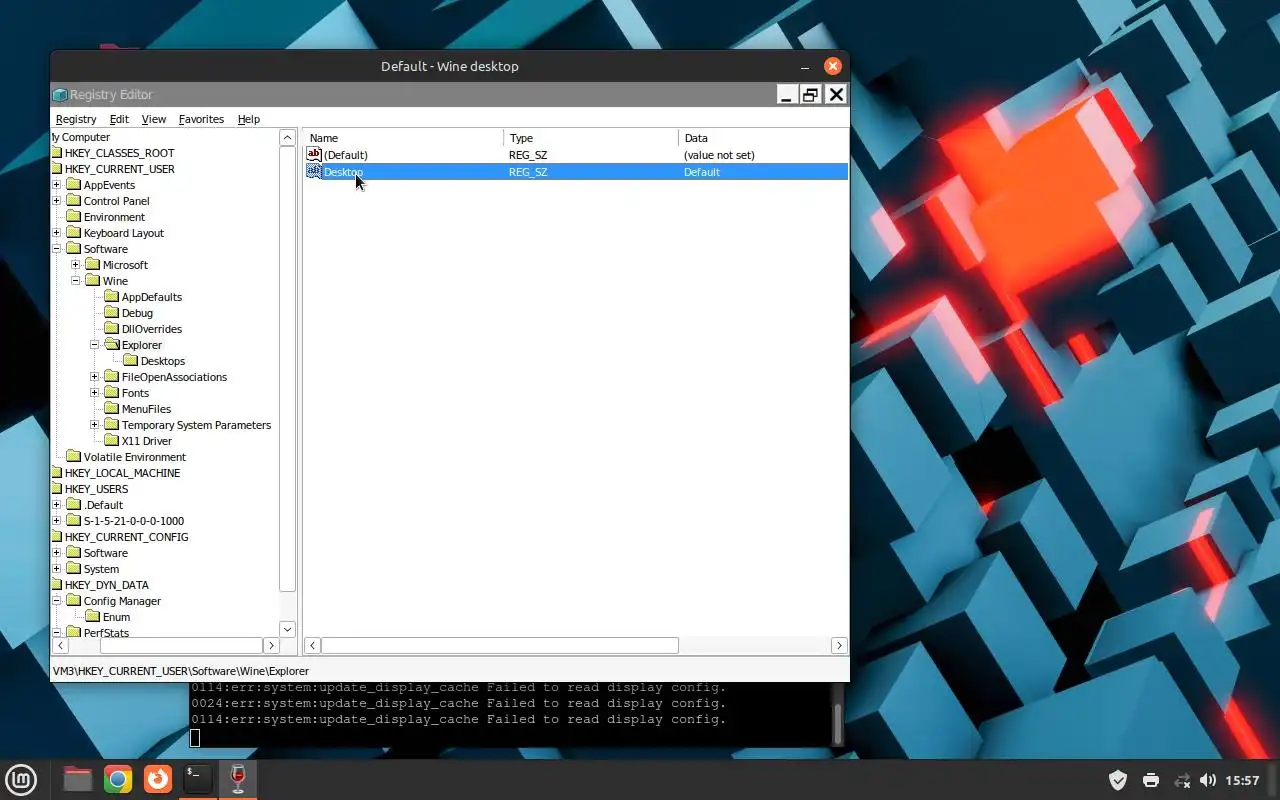This screenshot has height=800, width=1280.
Task: Click the tree pane scroll-up arrow
Action: click(x=287, y=138)
